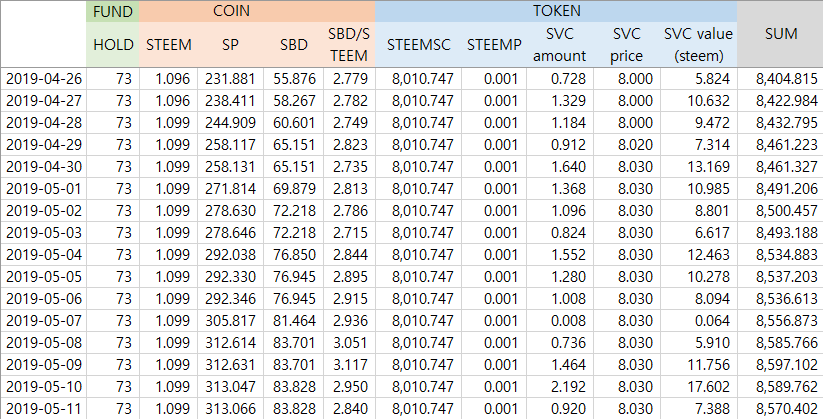Viewport: 823px width, 419px height.
Task: Select the SUM column header
Action: coord(780,34)
